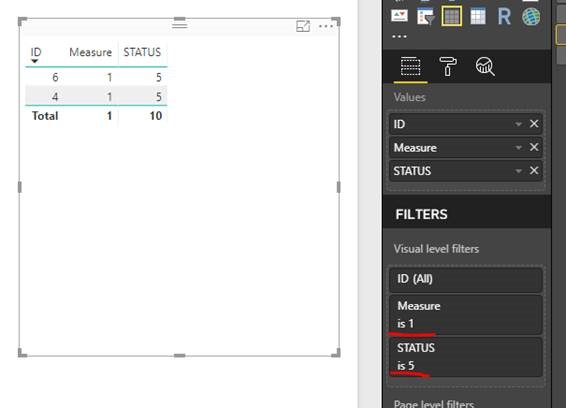Open dropdown arrow for STATUS value field
This screenshot has height=408, width=566.
(518, 171)
